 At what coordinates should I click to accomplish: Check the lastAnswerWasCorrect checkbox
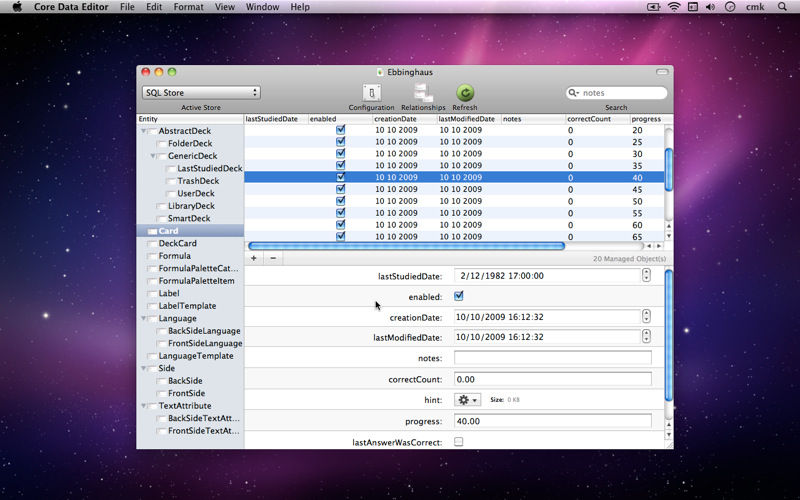tap(459, 442)
